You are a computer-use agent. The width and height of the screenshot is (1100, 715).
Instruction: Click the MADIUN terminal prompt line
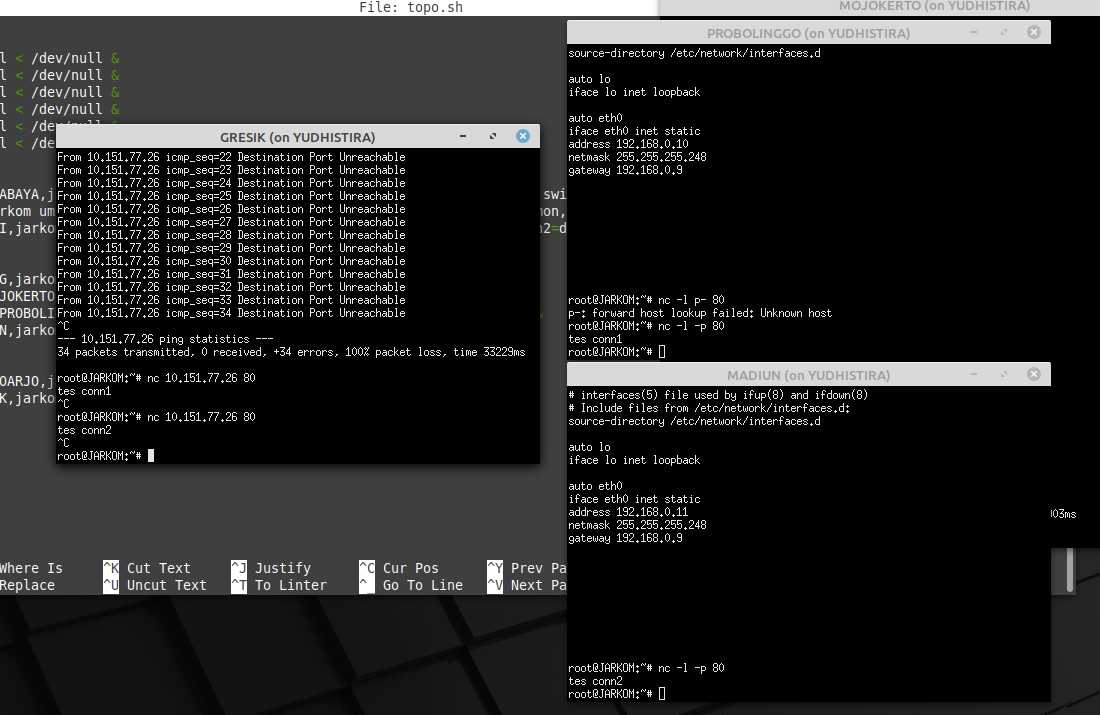(x=620, y=693)
